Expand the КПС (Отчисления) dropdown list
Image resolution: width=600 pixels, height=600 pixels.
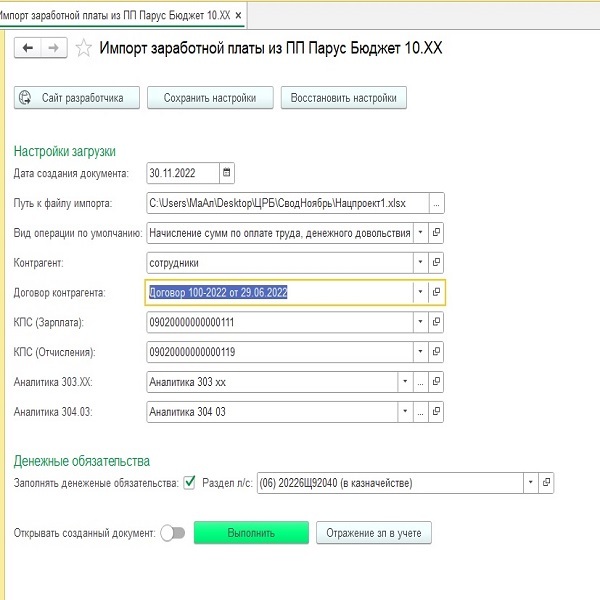420,352
